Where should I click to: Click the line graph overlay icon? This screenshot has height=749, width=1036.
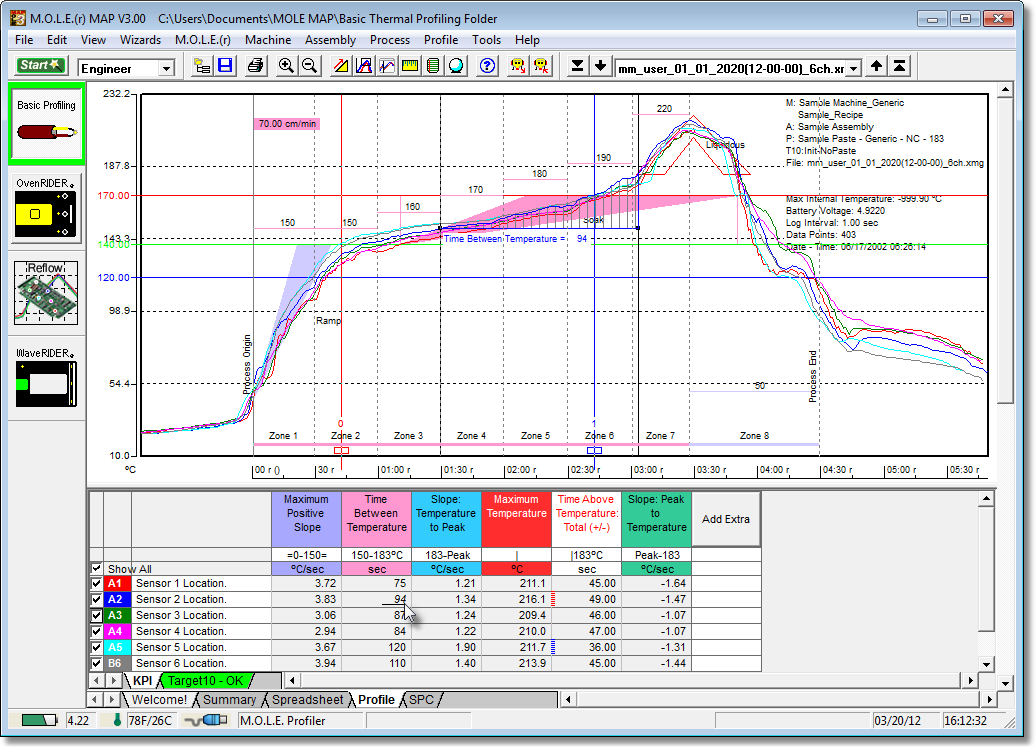tap(387, 66)
